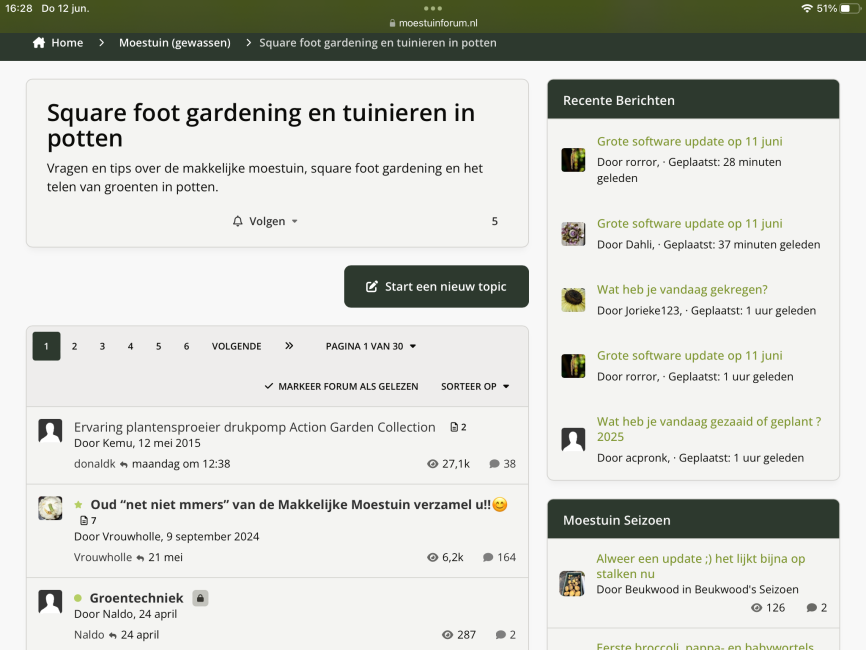Open the Volgen follow dropdown
The image size is (866, 650).
(x=265, y=221)
